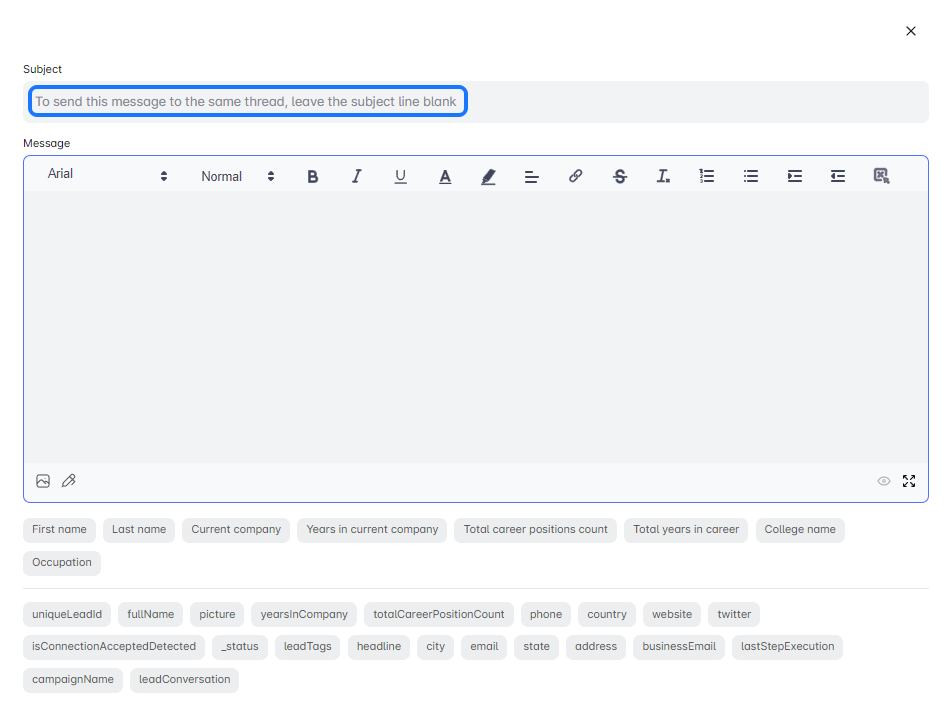Screen dimensions: 946x713
Task: Insert the First name variable
Action: pyautogui.click(x=59, y=530)
